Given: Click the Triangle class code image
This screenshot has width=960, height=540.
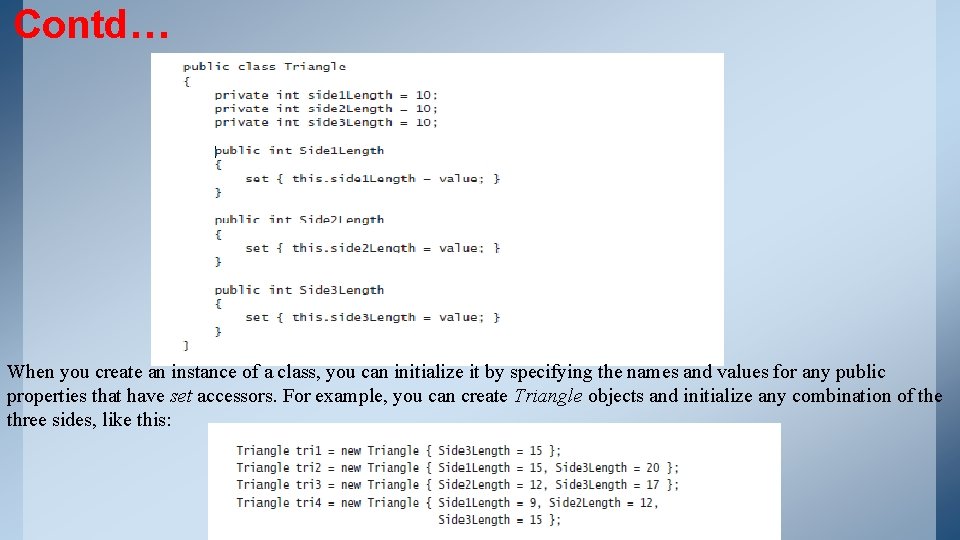Looking at the screenshot, I should (x=437, y=209).
